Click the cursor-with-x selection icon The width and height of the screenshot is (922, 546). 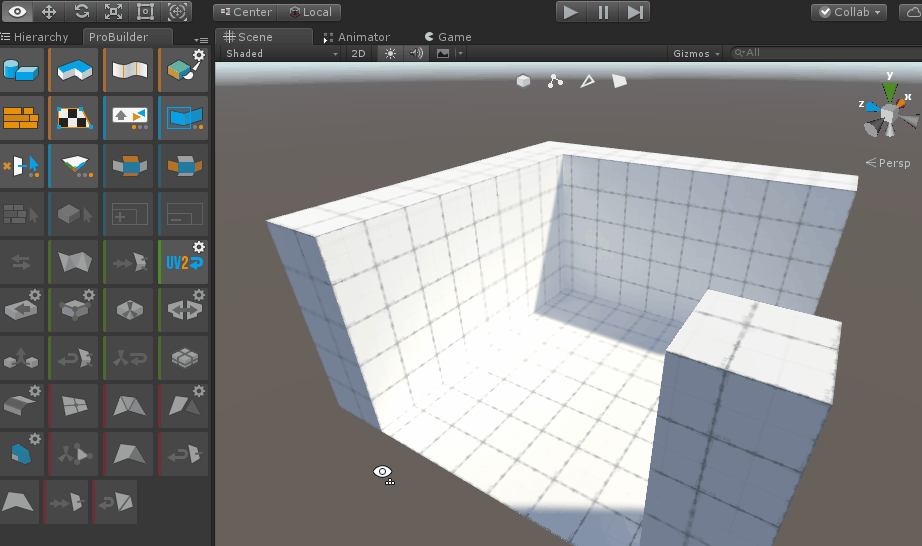22,166
